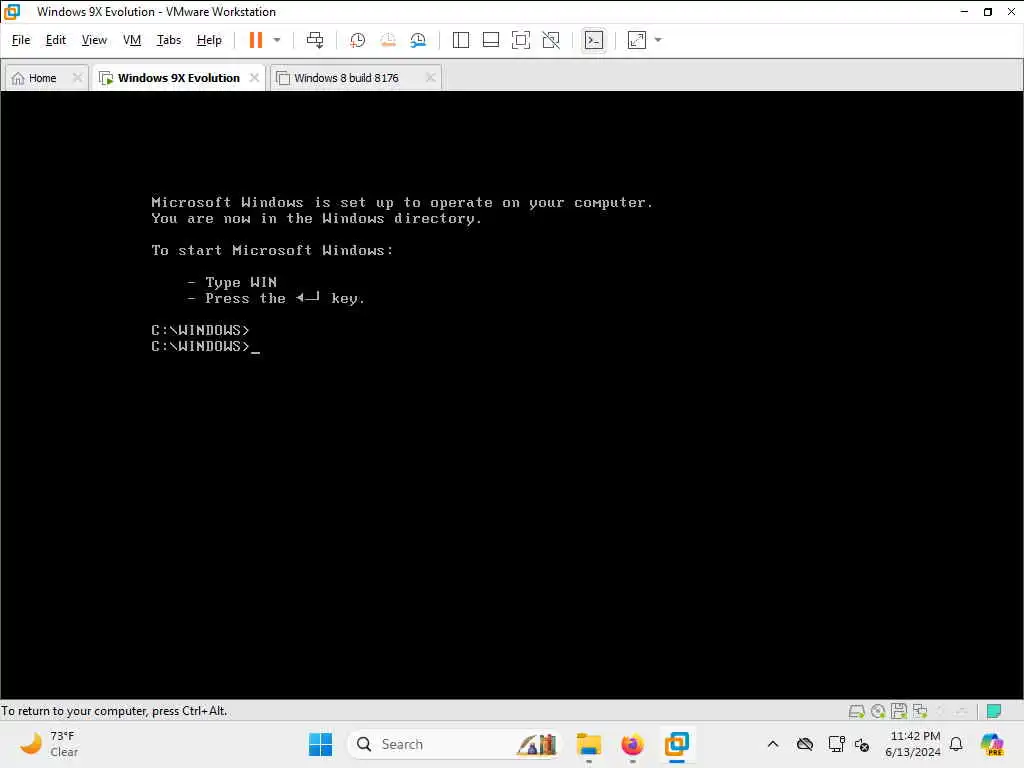
Task: Close the Windows 8 build 8176 tab
Action: coord(430,78)
